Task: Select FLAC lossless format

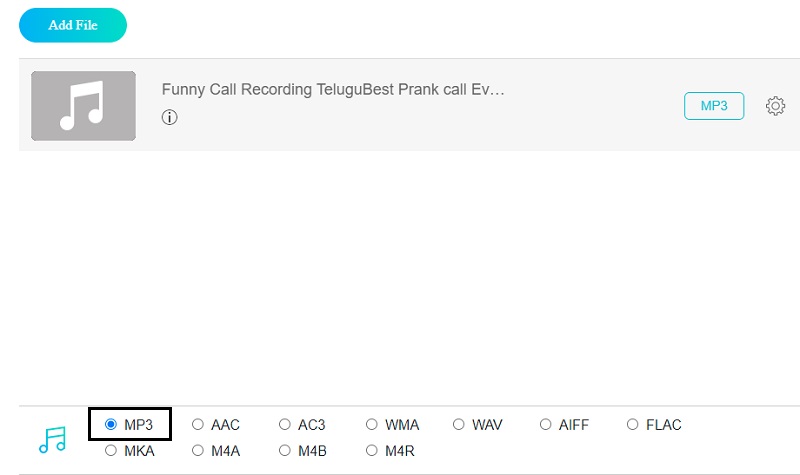Action: pos(633,425)
